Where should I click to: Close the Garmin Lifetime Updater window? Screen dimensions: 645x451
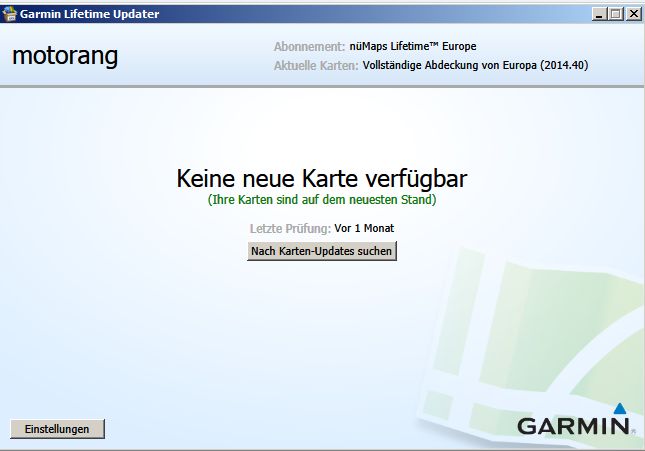631,14
